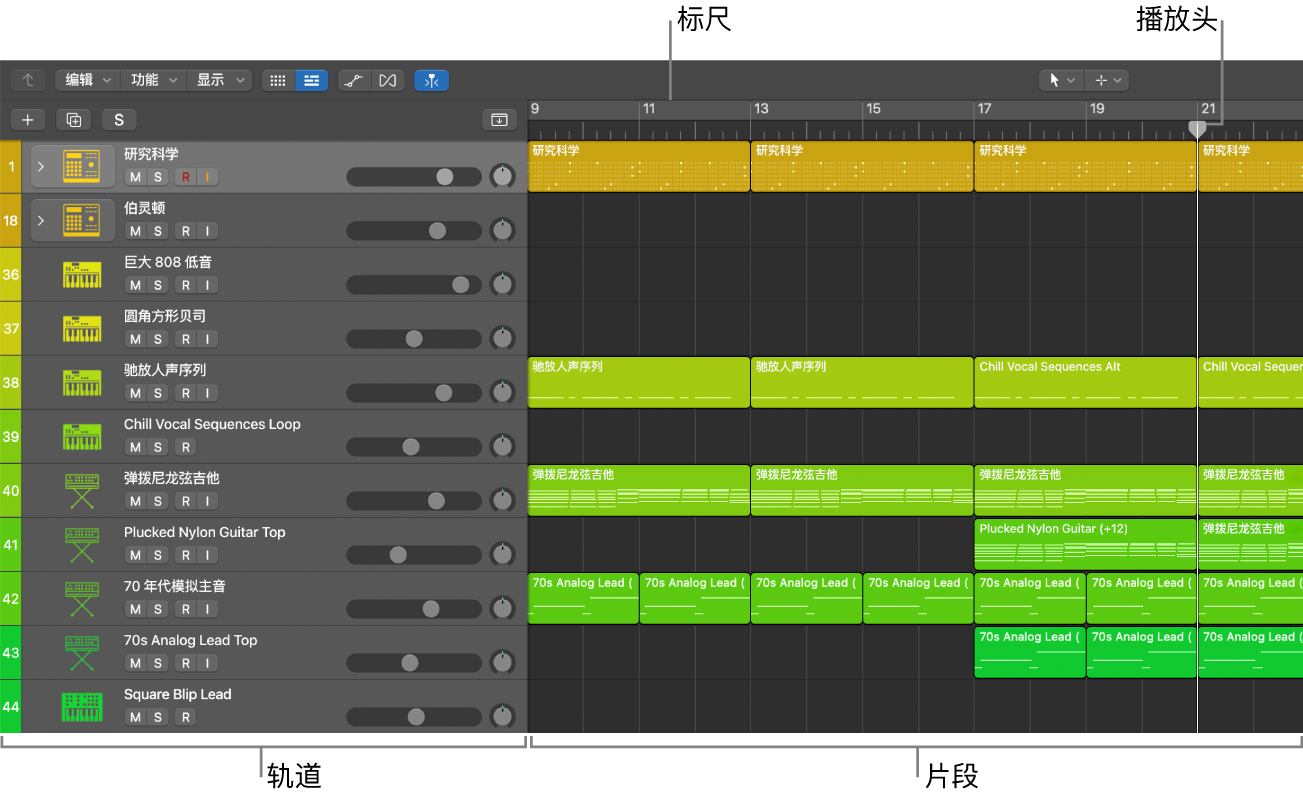Screen dimensions: 1303x793
Task: Show the automation curve view
Action: [x=353, y=81]
